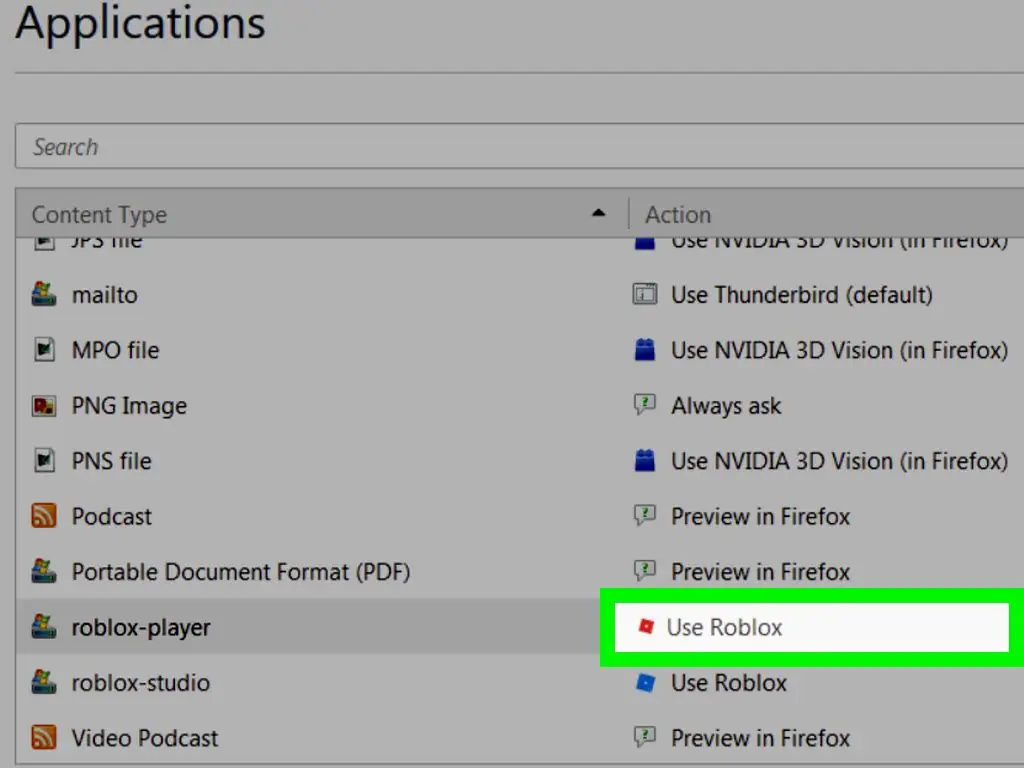1024x768 pixels.
Task: Click the Thunderbird action icon for mailto
Action: pyautogui.click(x=645, y=295)
